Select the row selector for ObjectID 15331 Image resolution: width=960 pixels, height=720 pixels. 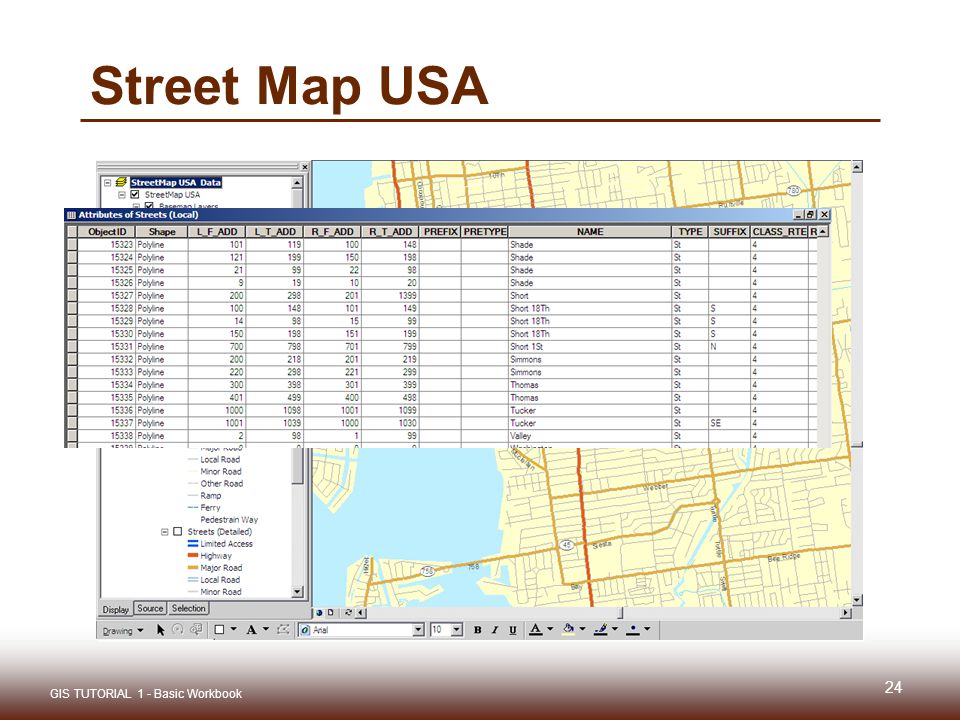72,347
